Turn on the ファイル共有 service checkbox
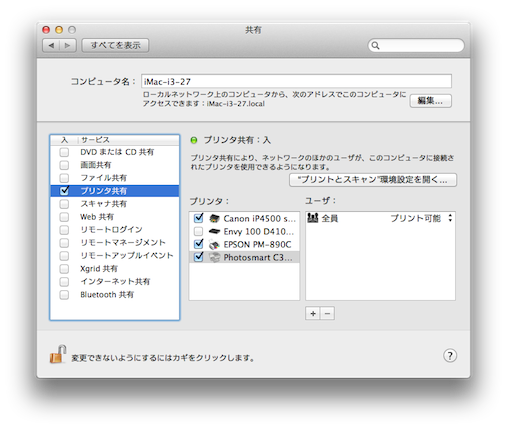 [x=64, y=178]
